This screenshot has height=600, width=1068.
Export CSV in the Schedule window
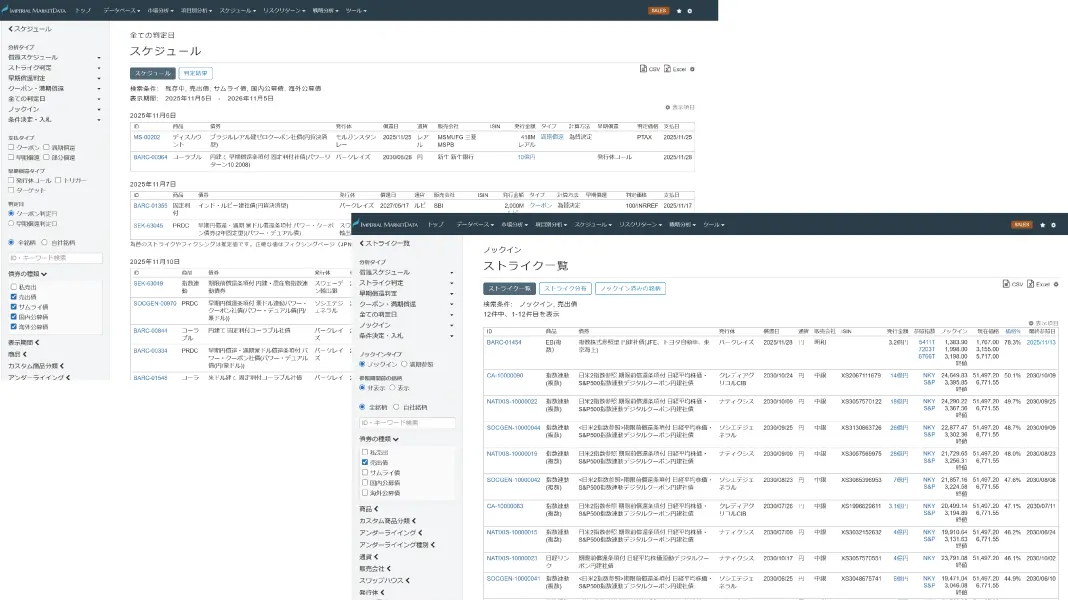[x=650, y=69]
